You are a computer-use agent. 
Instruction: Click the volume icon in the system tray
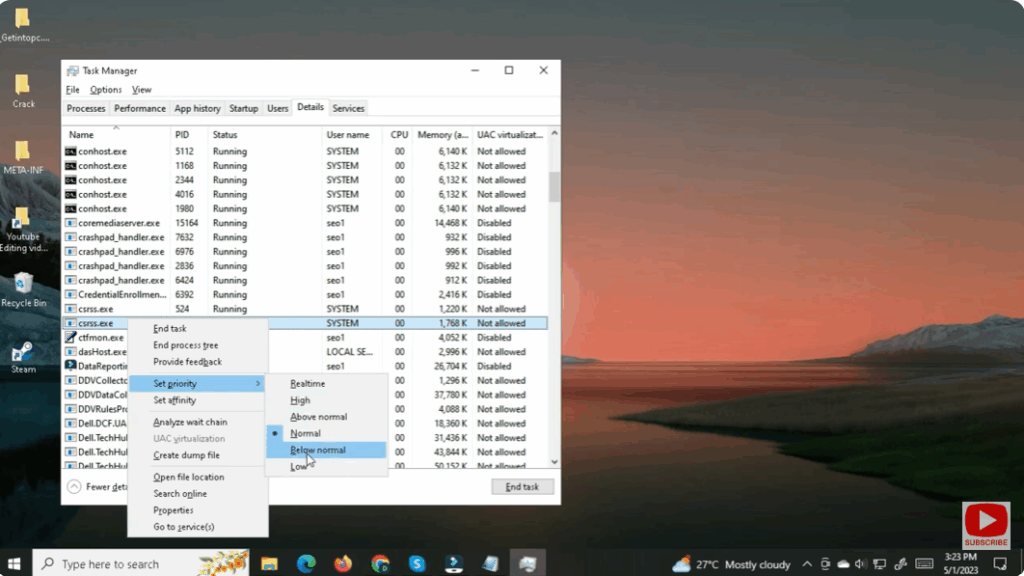pyautogui.click(x=860, y=562)
